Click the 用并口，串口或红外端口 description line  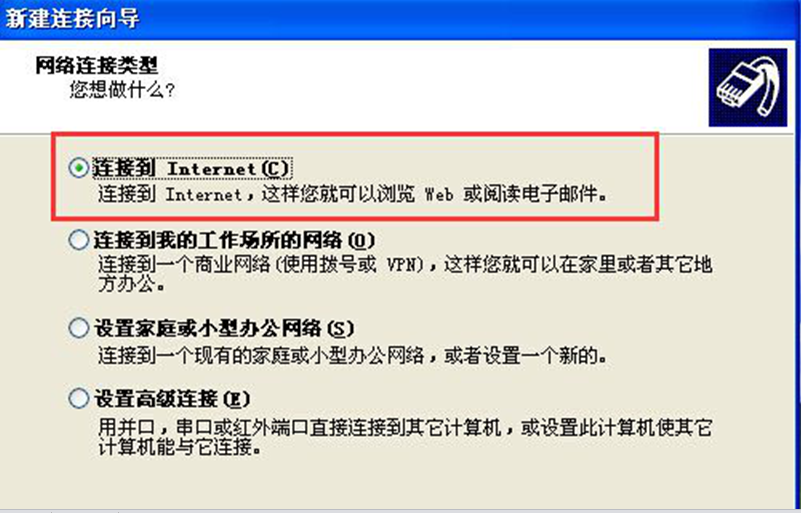click(x=405, y=427)
